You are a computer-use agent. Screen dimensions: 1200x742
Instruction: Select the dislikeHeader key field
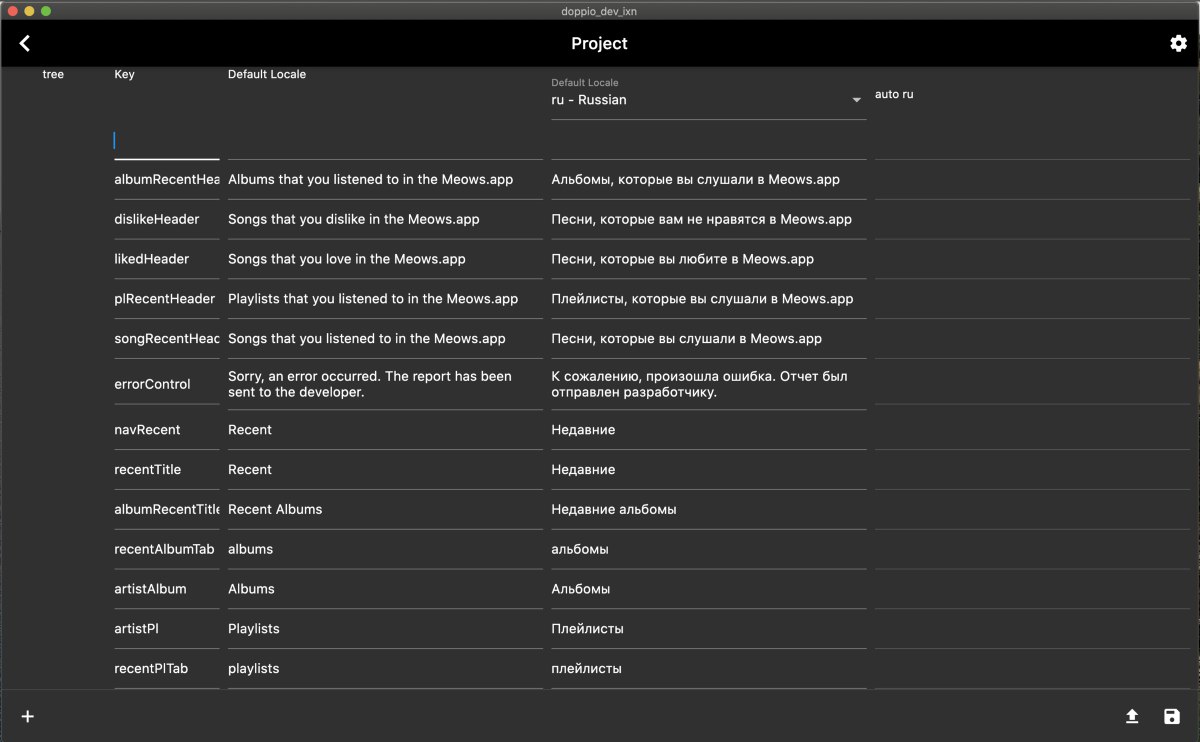click(167, 220)
